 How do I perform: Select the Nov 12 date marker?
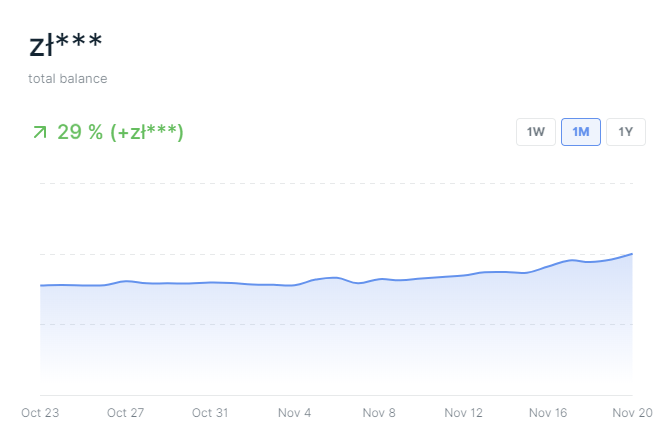(463, 412)
